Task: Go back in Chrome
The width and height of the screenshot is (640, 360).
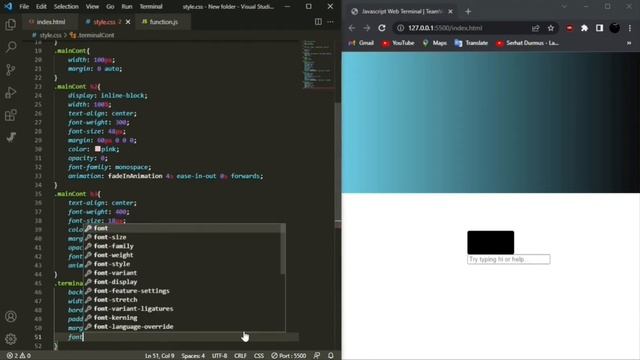Action: coord(352,28)
